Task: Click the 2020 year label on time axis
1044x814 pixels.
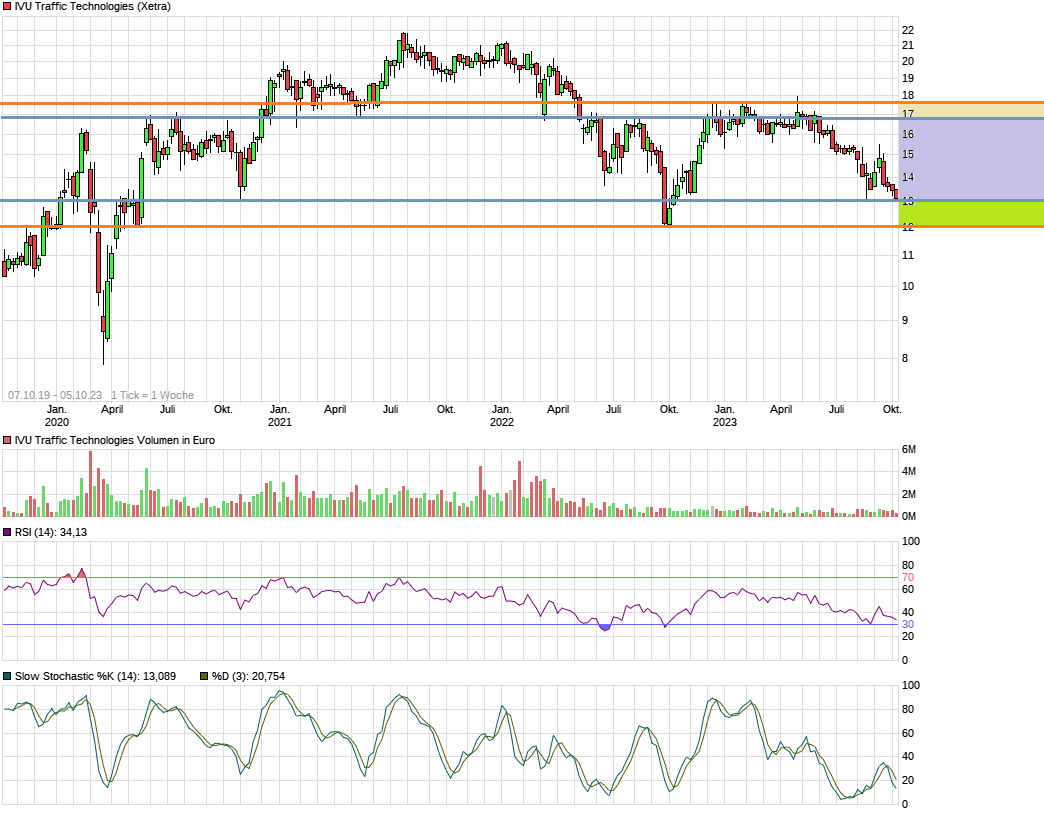Action: point(57,422)
